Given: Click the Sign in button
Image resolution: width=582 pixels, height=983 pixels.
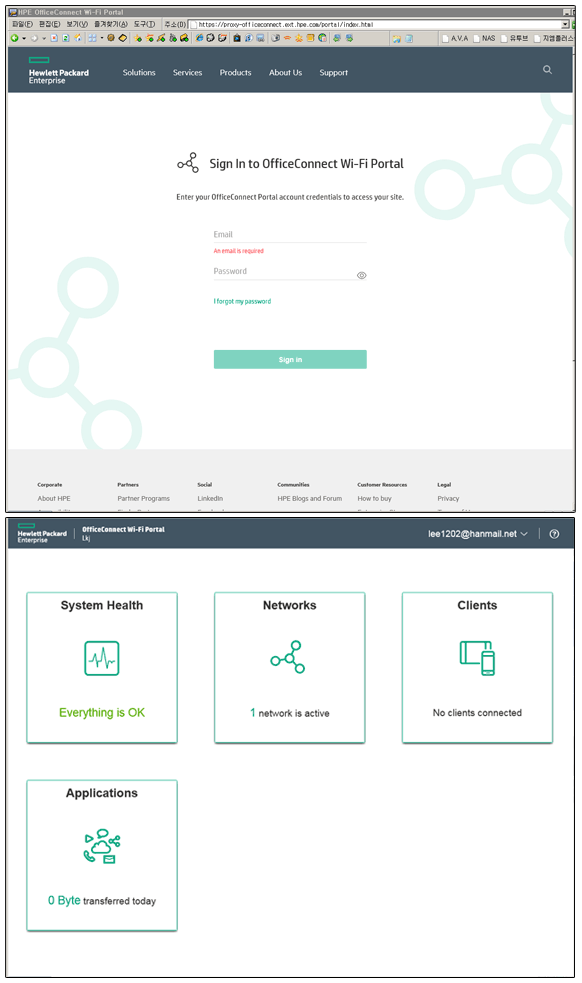Looking at the screenshot, I should [290, 359].
